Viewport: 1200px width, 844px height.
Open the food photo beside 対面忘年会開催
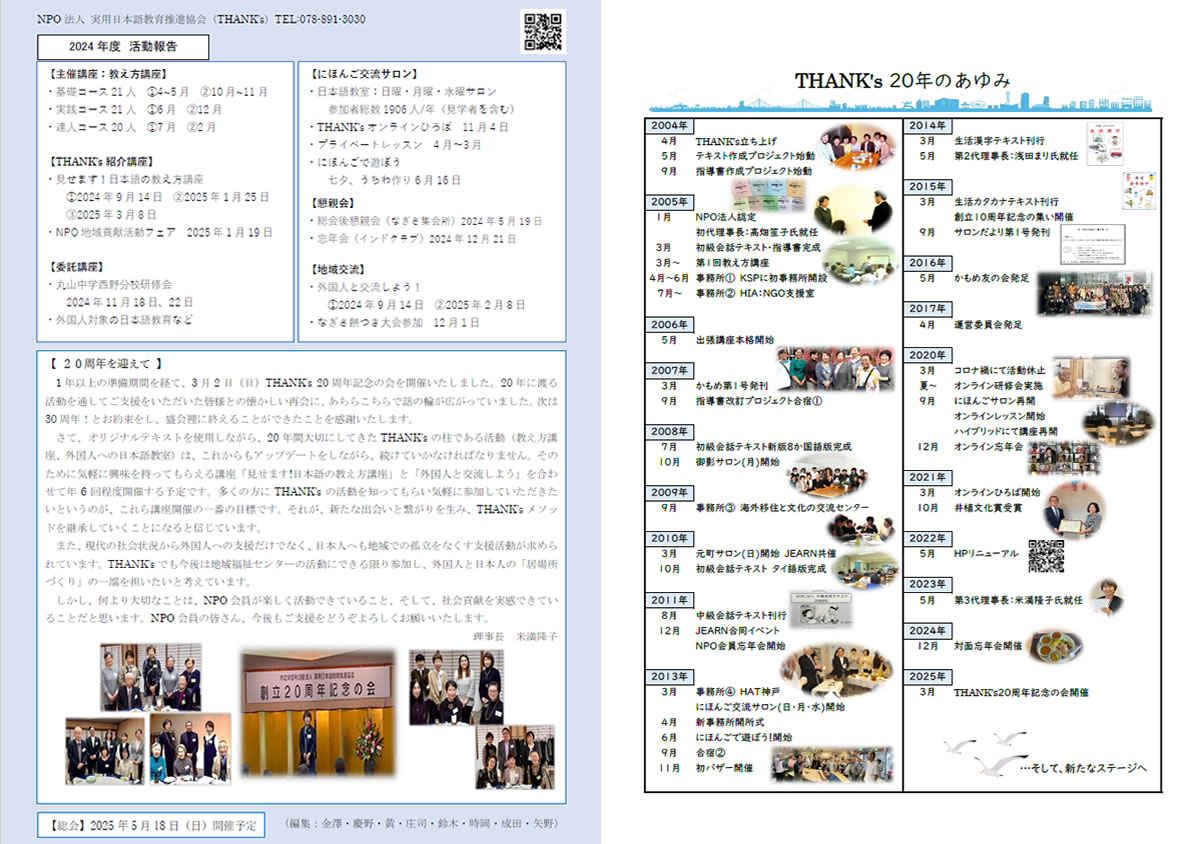(x=1055, y=647)
